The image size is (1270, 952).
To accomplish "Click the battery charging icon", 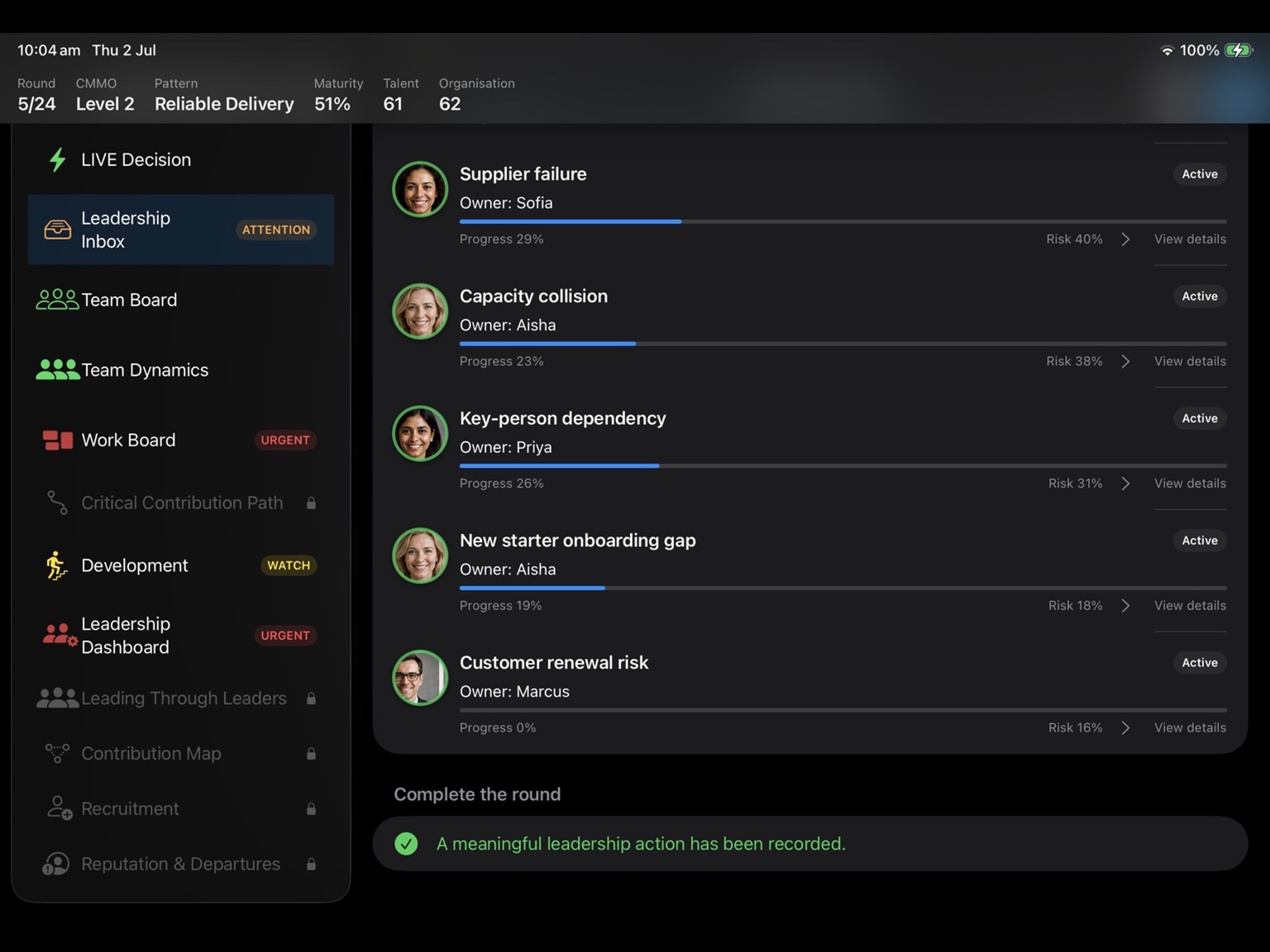I will (1238, 50).
